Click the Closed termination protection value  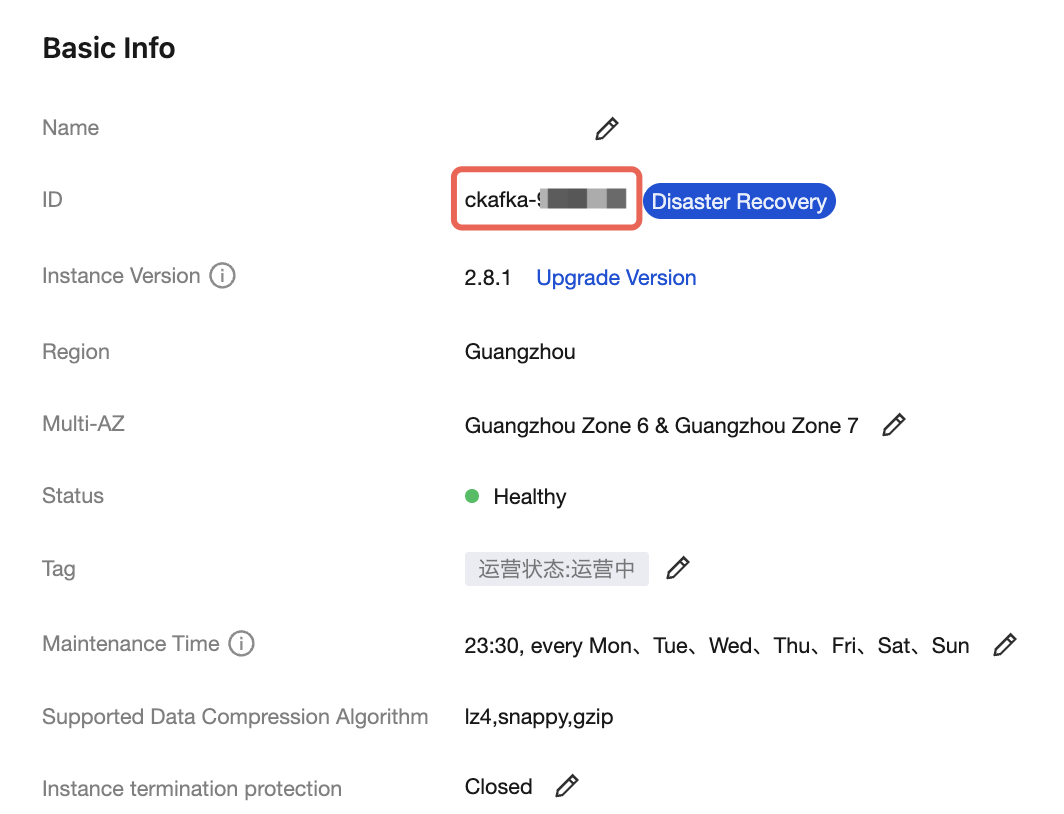tap(498, 787)
